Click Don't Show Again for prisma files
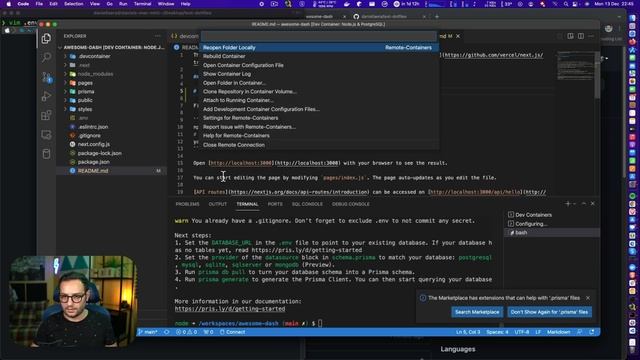This screenshot has height=360, width=640. [x=549, y=312]
